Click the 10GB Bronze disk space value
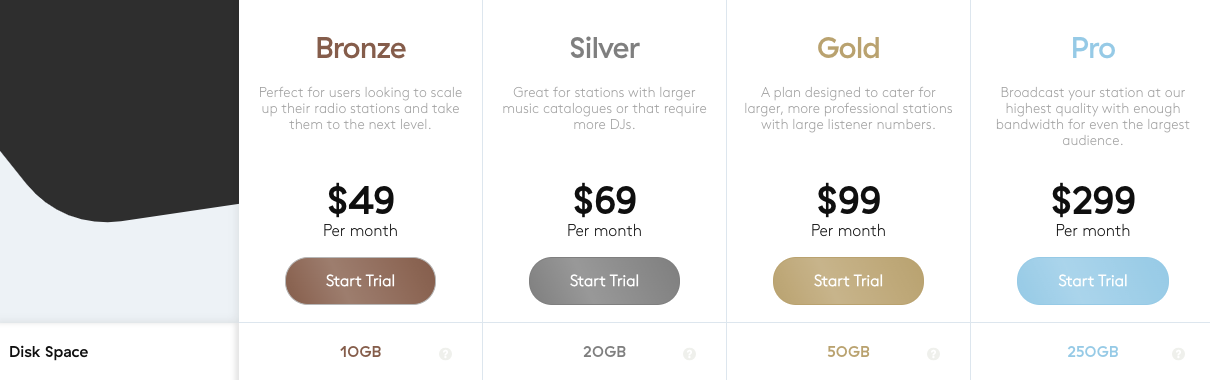This screenshot has height=380, width=1210. point(361,352)
